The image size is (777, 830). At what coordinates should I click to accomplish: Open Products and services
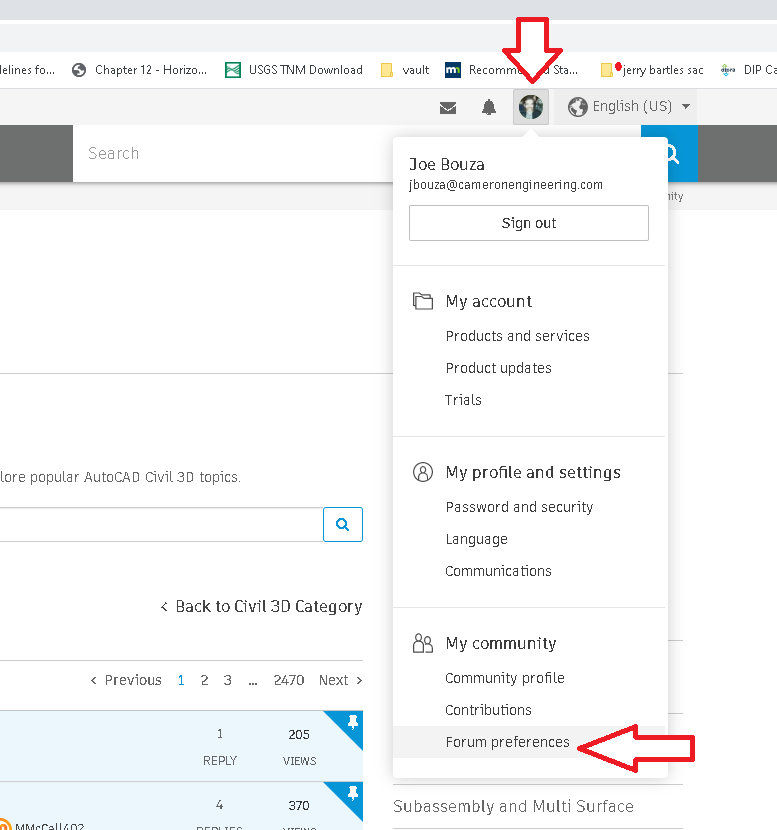[x=517, y=336]
